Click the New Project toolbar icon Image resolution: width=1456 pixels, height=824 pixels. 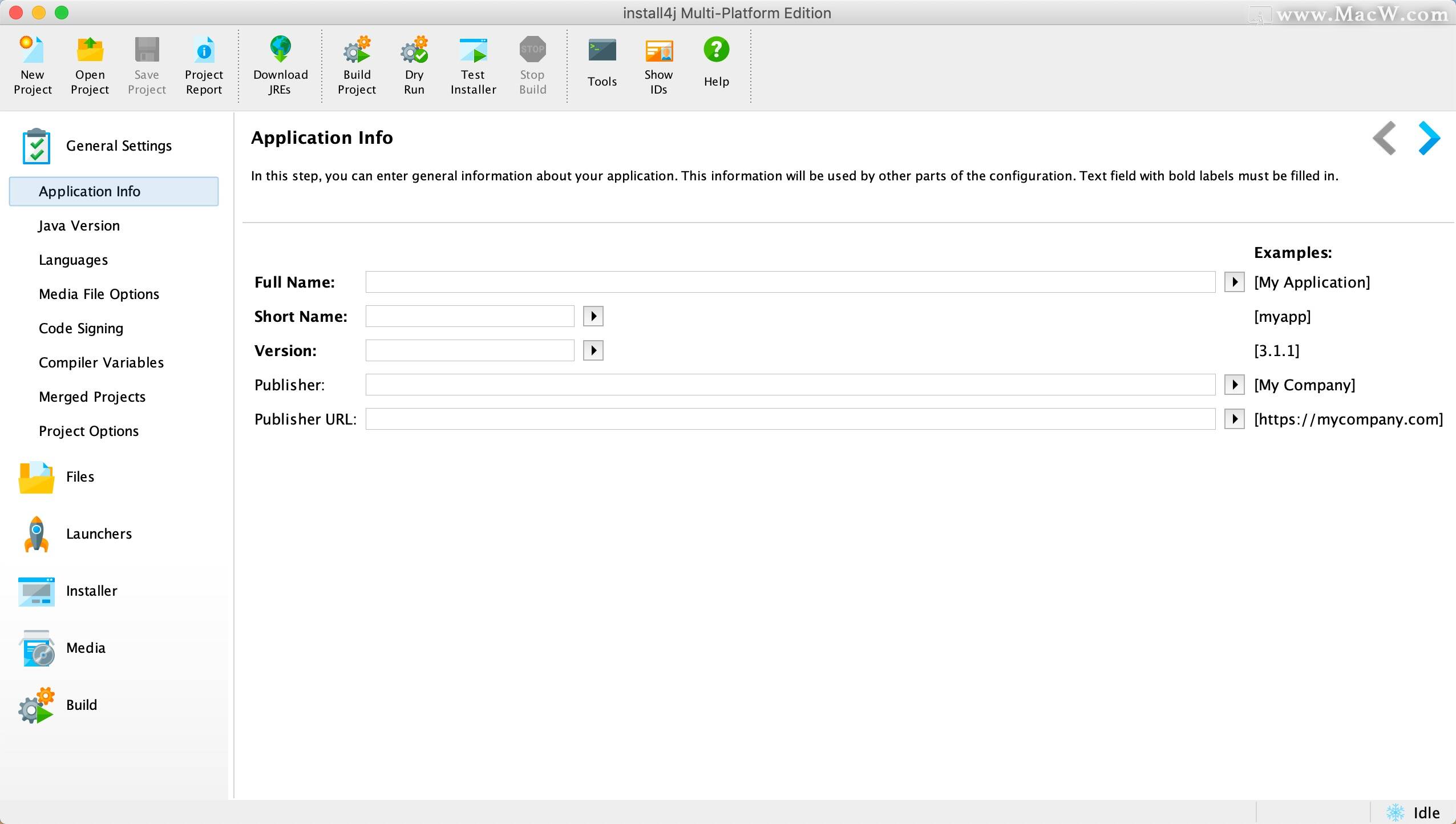[x=32, y=50]
